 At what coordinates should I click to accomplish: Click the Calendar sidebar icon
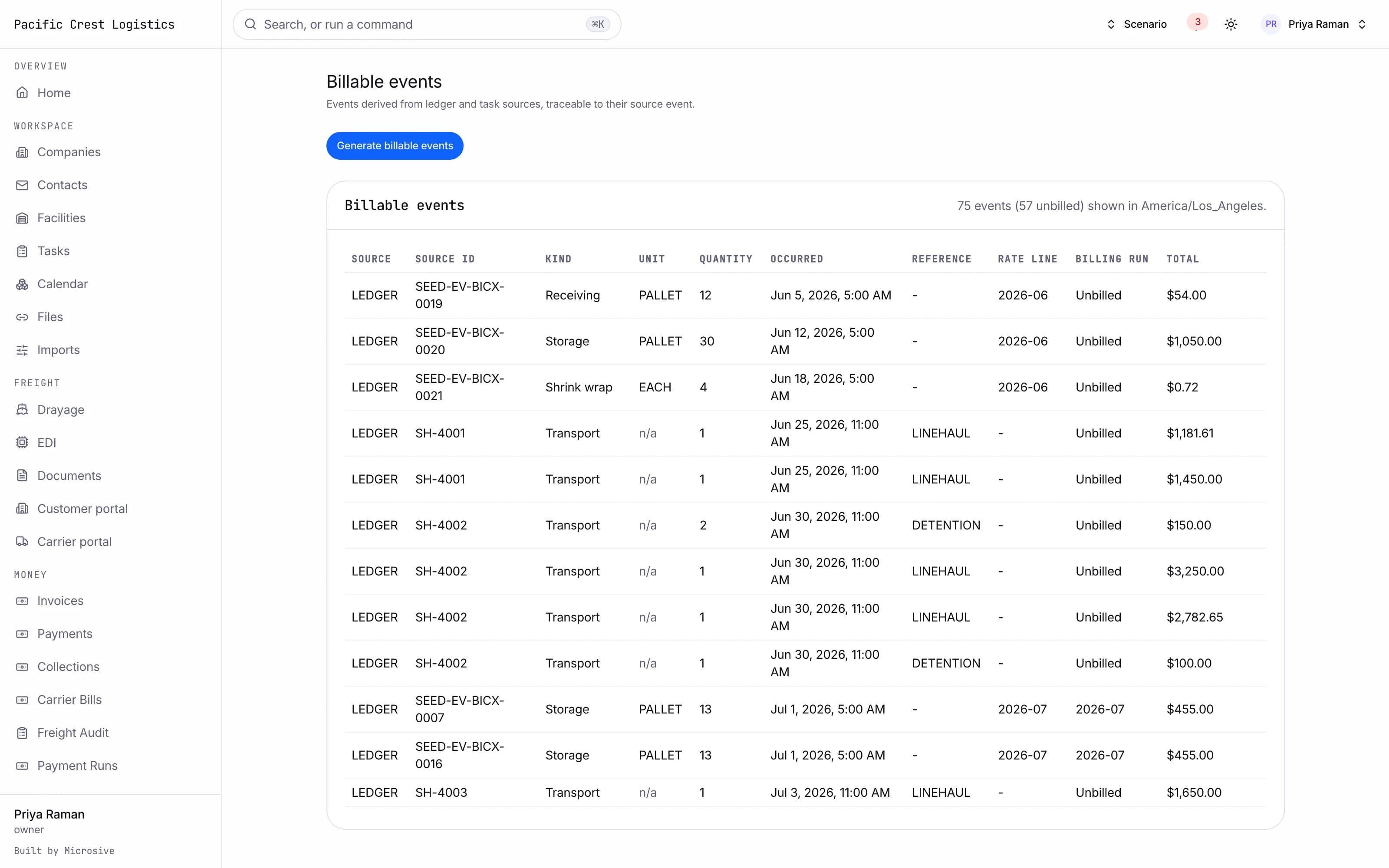22,284
